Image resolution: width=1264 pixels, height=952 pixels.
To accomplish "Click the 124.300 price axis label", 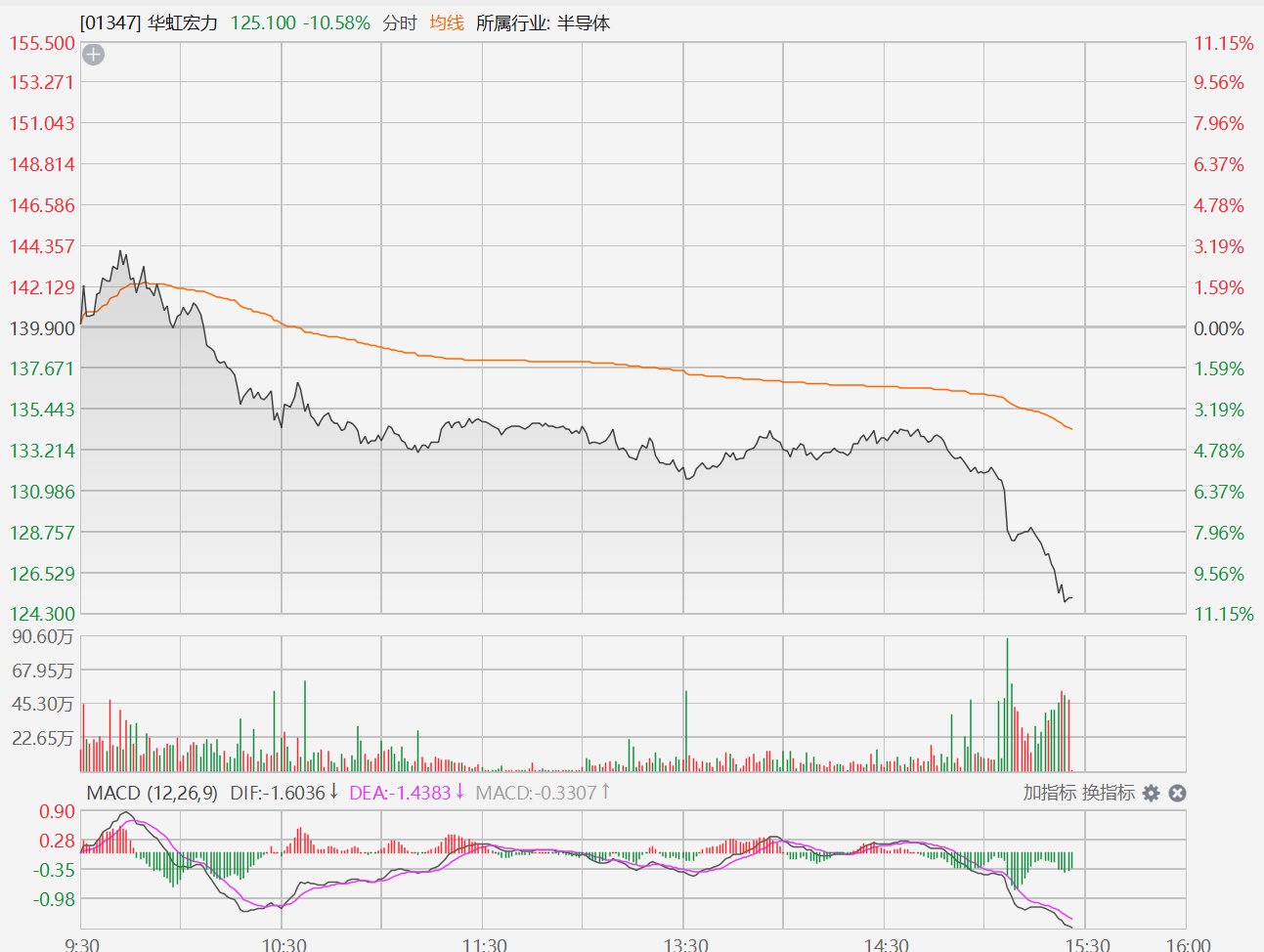I will pos(42,614).
